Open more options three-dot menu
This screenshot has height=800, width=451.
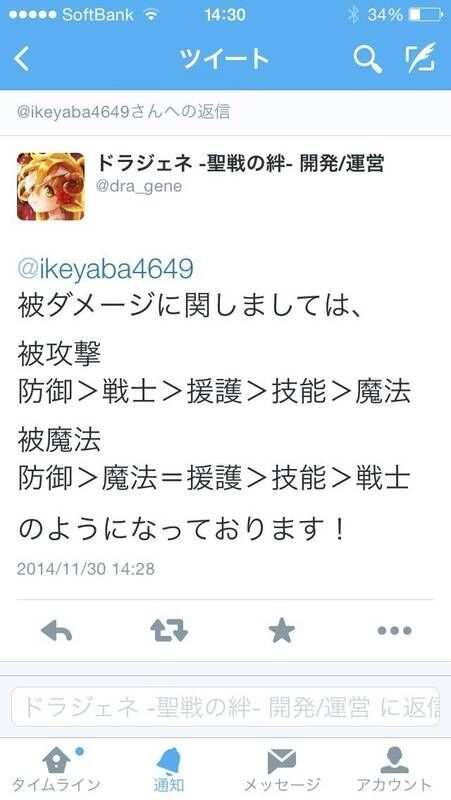click(x=394, y=631)
